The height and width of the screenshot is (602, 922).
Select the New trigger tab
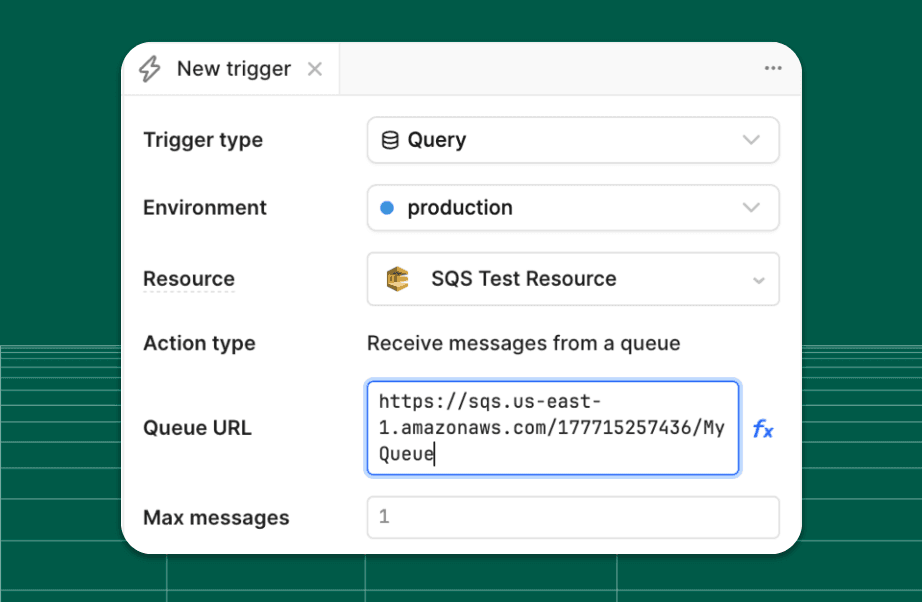click(x=233, y=69)
